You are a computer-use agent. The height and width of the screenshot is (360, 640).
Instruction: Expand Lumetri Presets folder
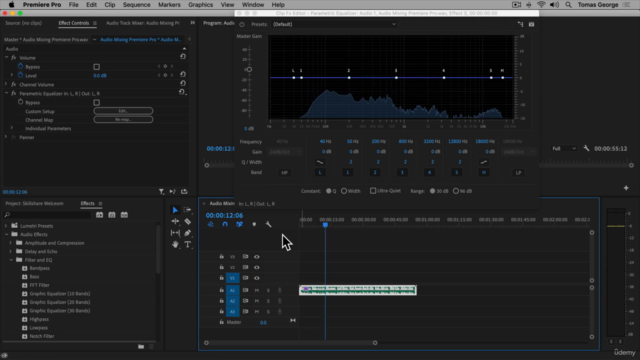(6, 226)
